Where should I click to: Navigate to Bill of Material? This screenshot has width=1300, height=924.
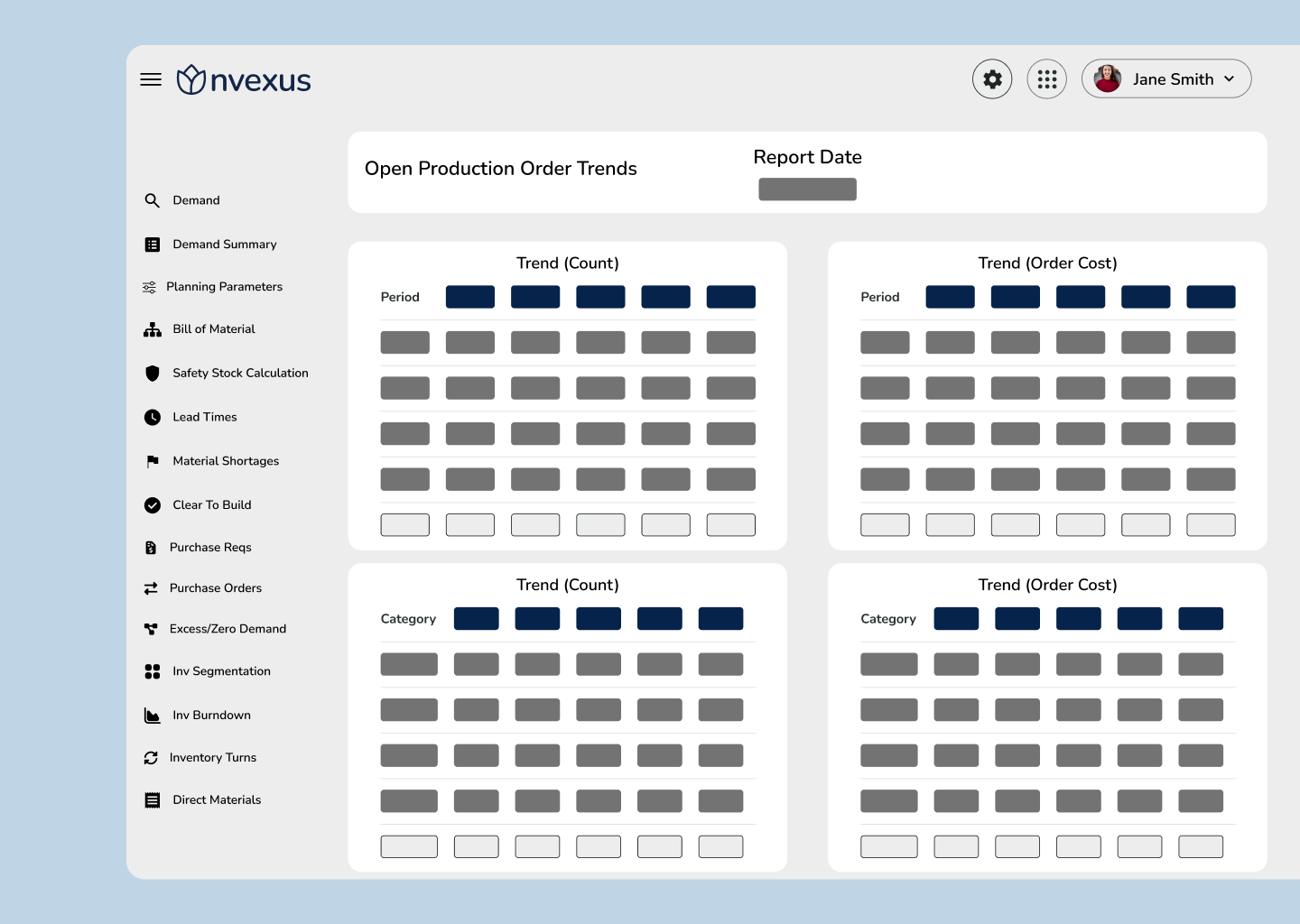pyautogui.click(x=214, y=329)
